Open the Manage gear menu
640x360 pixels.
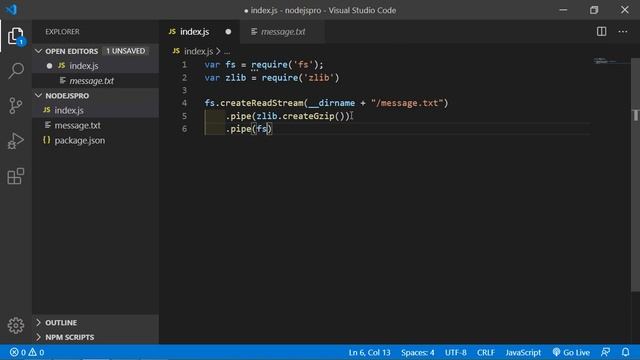click(x=16, y=325)
